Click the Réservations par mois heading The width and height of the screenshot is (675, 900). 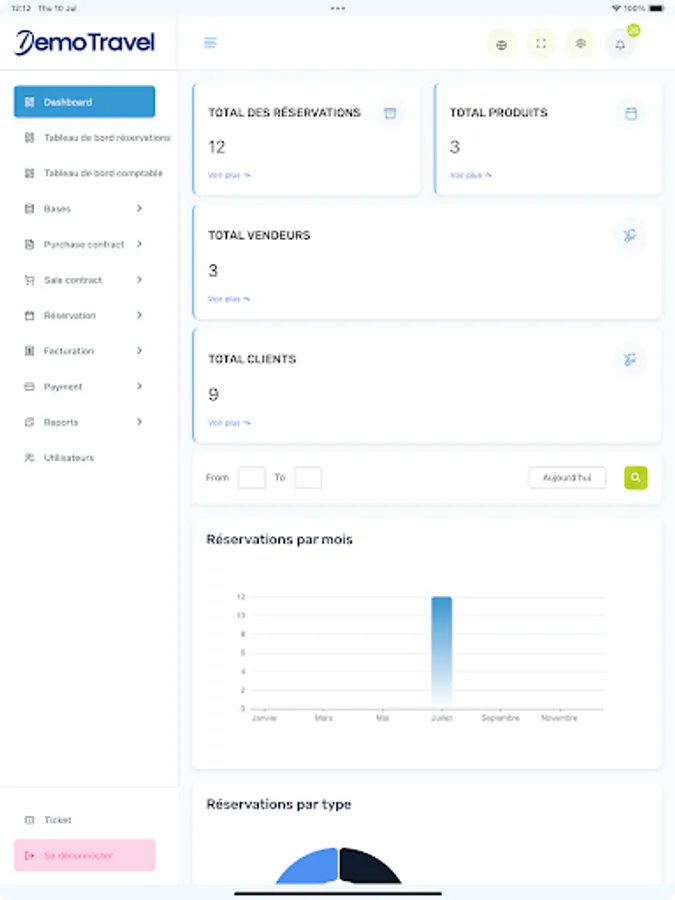280,540
